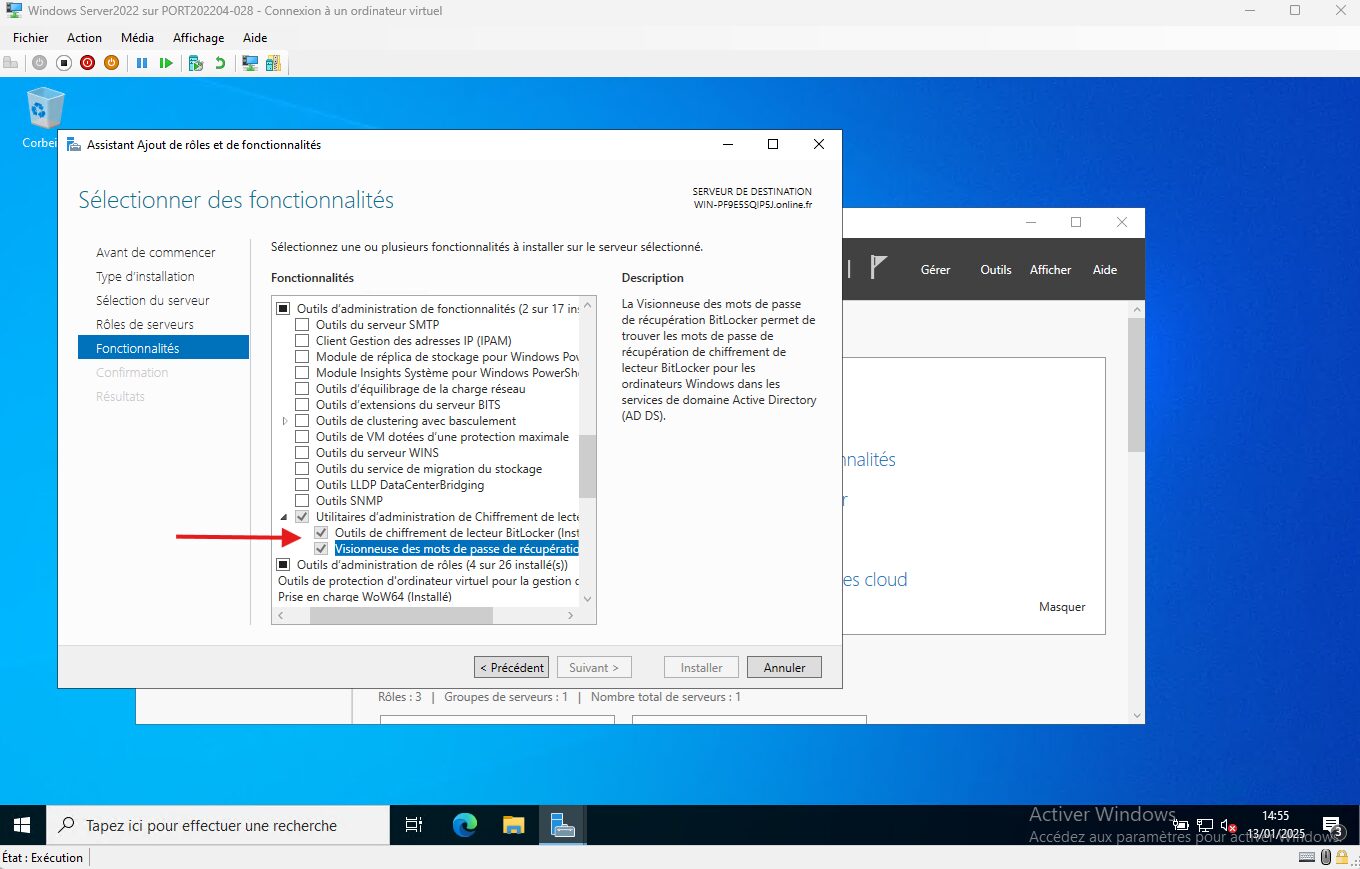Screen dimensions: 1360x869
Task: Click Masquer link in Server Manager
Action: point(1062,607)
